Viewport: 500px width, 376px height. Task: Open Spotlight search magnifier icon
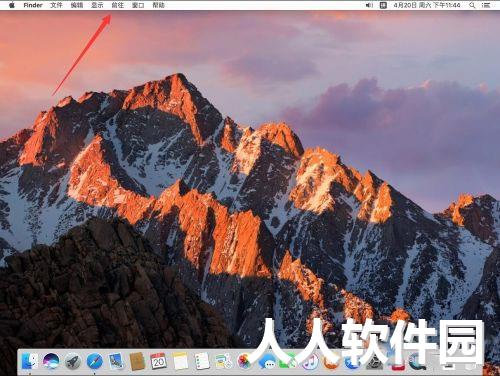(472, 5)
